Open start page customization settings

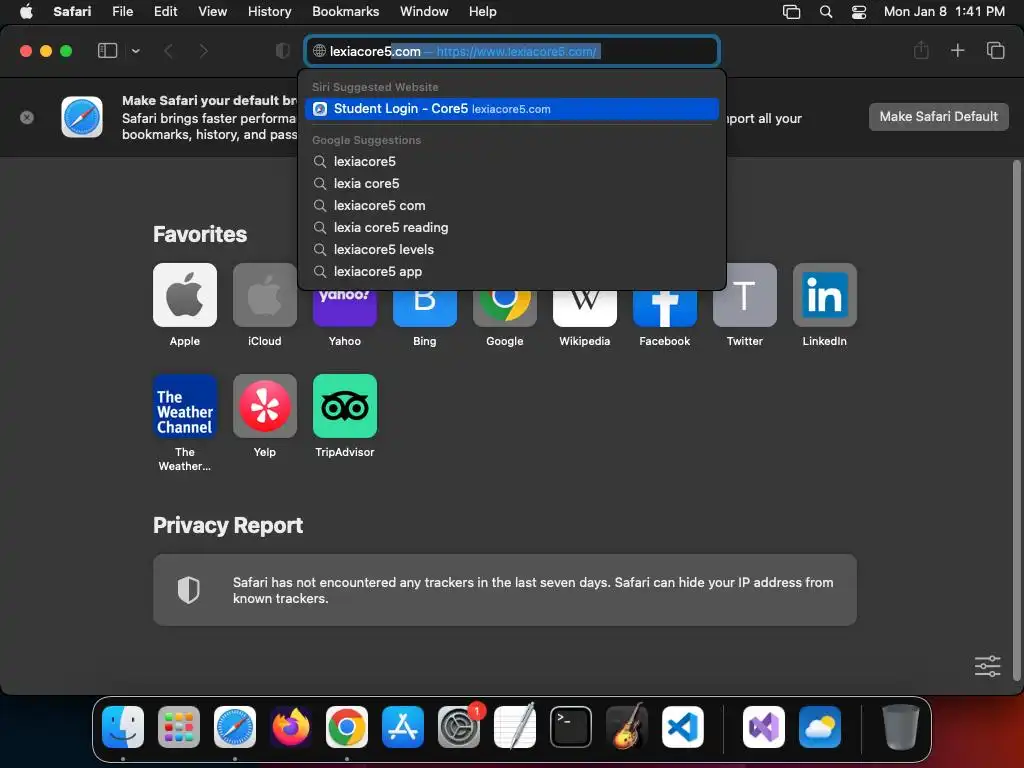pos(987,666)
